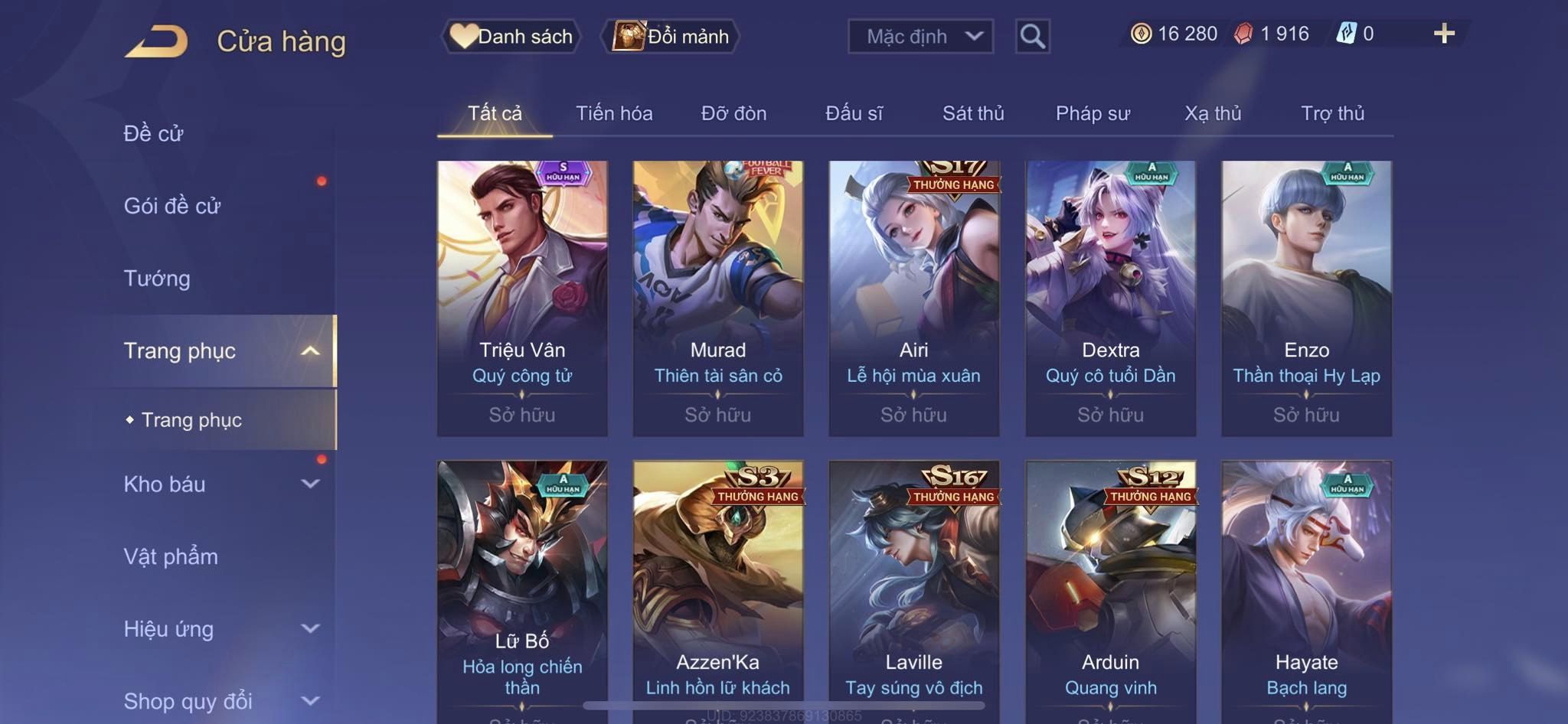This screenshot has width=1568, height=724.
Task: Open the search magnifier icon
Action: click(x=1032, y=36)
